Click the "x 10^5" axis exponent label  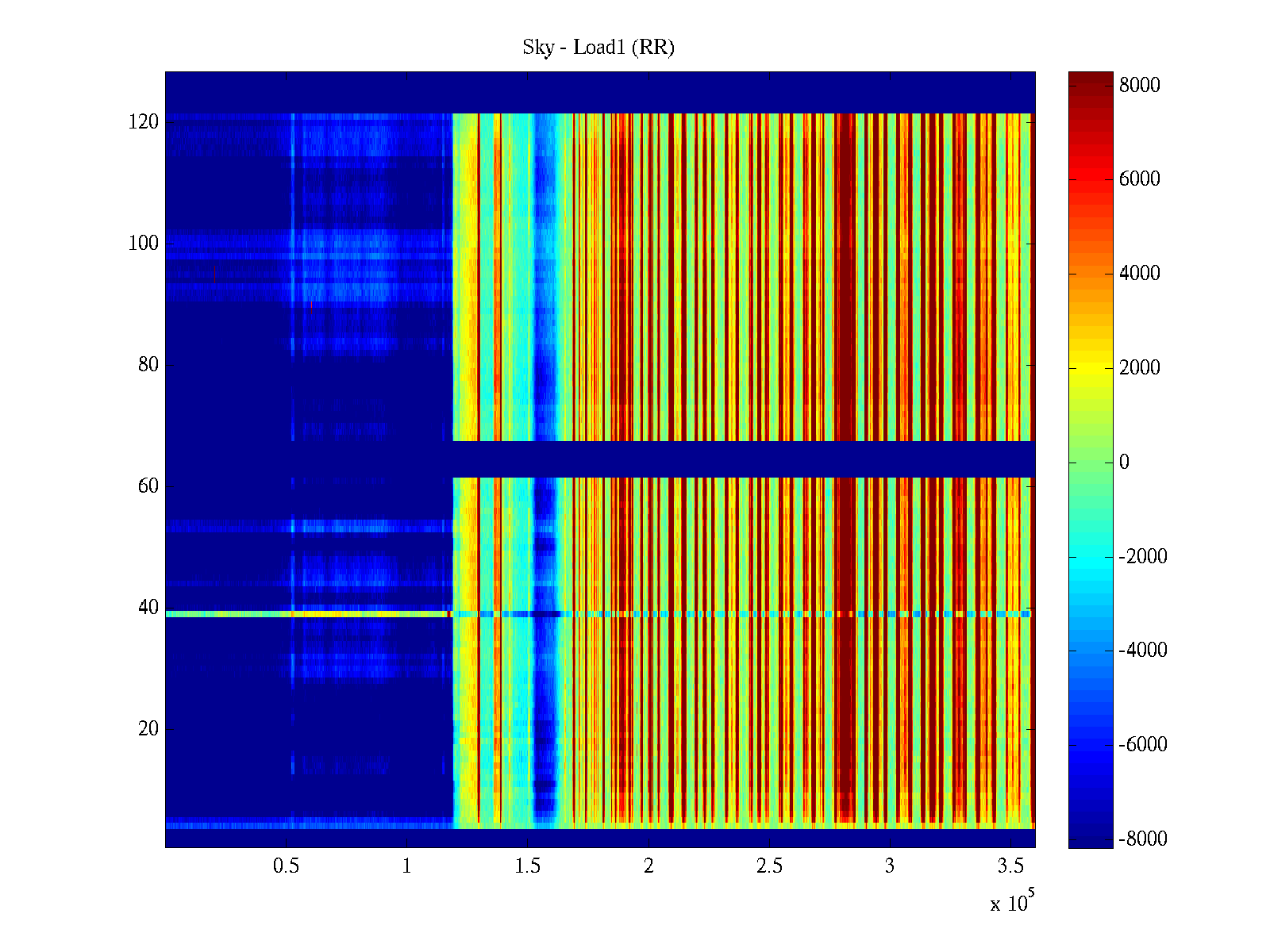[1011, 903]
